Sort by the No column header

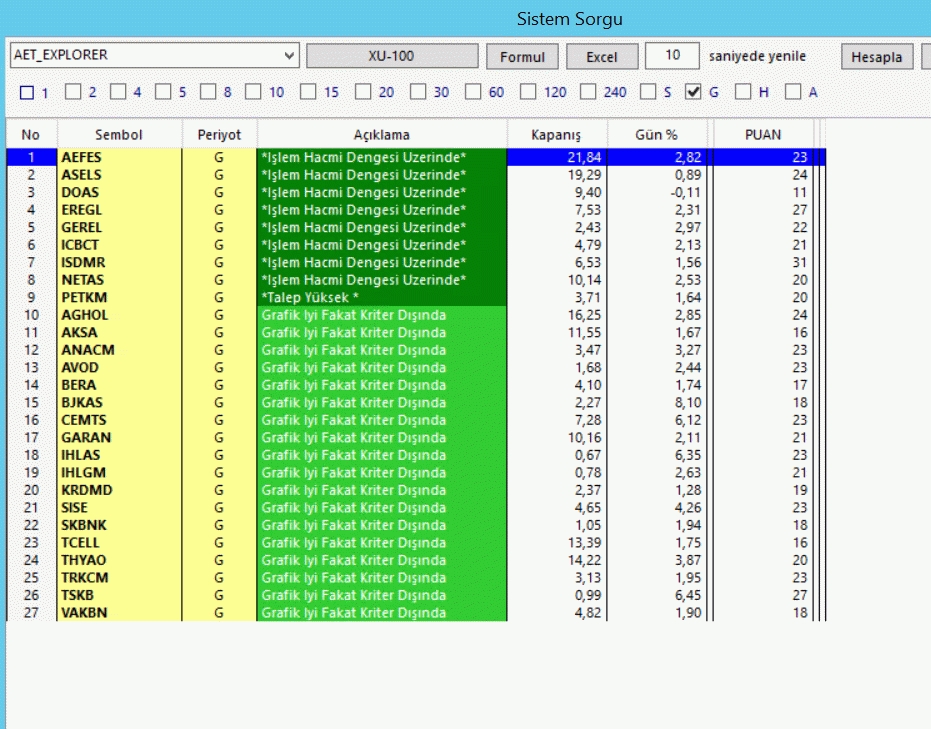(31, 135)
